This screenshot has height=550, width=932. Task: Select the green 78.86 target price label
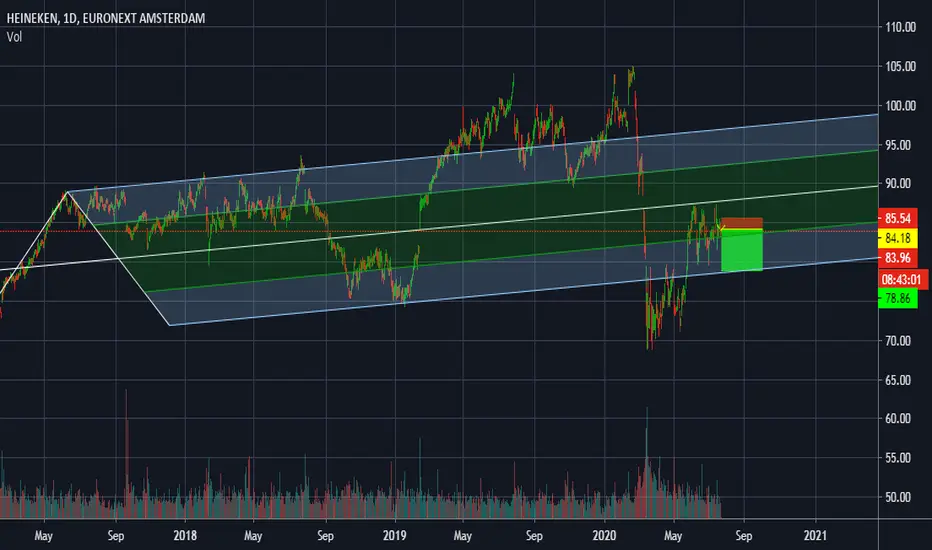(898, 298)
